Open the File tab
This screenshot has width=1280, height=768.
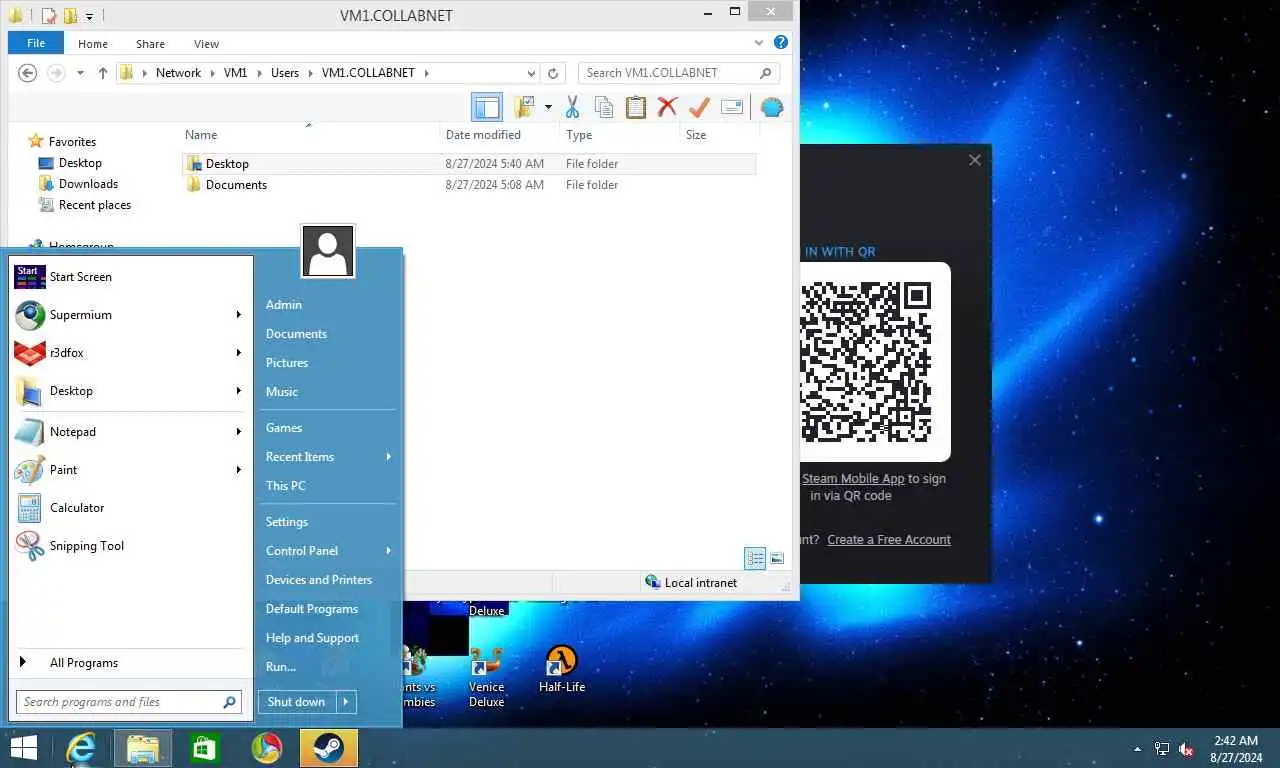tap(36, 43)
